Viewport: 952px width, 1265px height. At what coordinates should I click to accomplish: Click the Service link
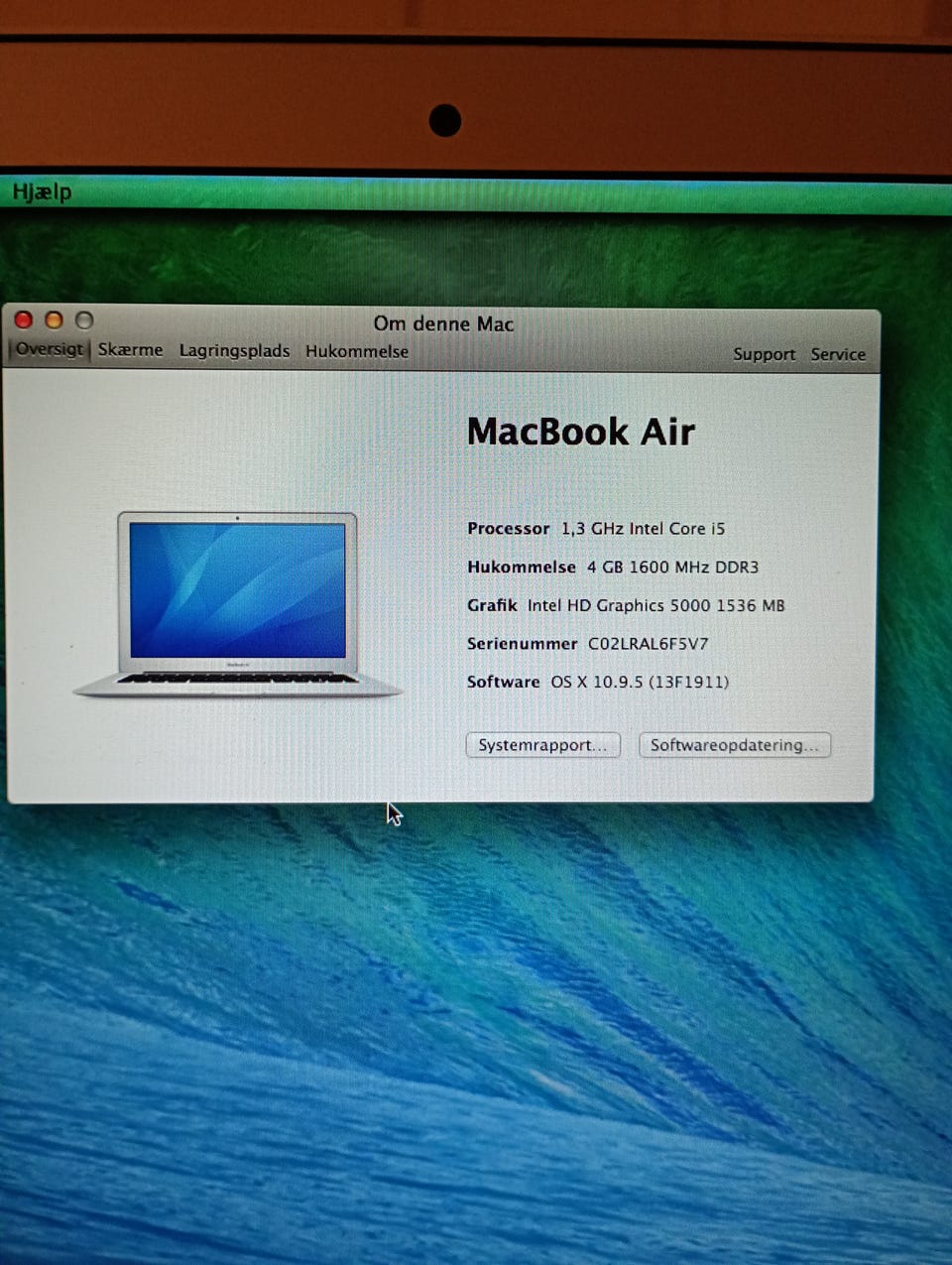838,354
